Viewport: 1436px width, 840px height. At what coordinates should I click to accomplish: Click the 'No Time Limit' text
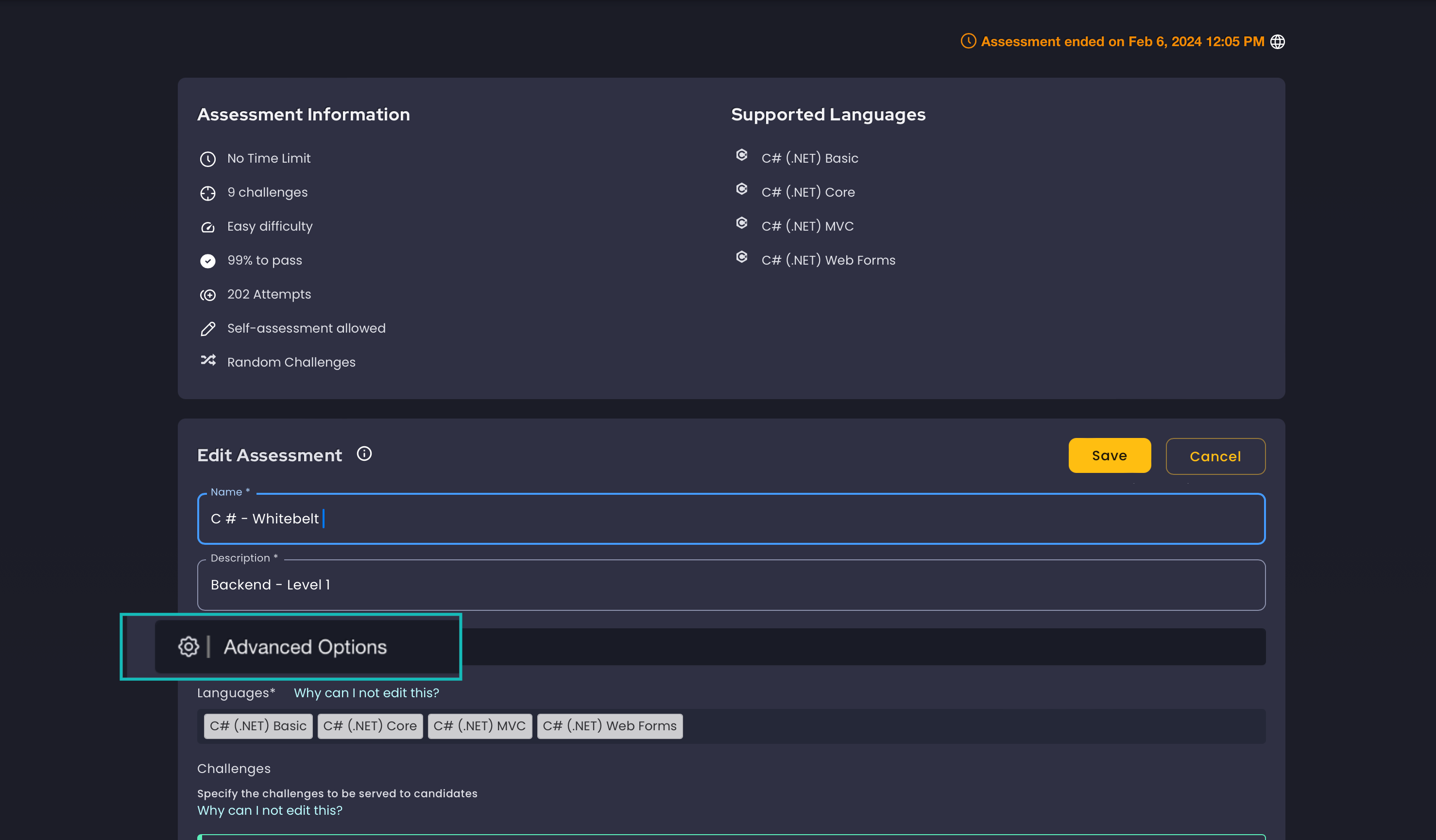pos(269,158)
